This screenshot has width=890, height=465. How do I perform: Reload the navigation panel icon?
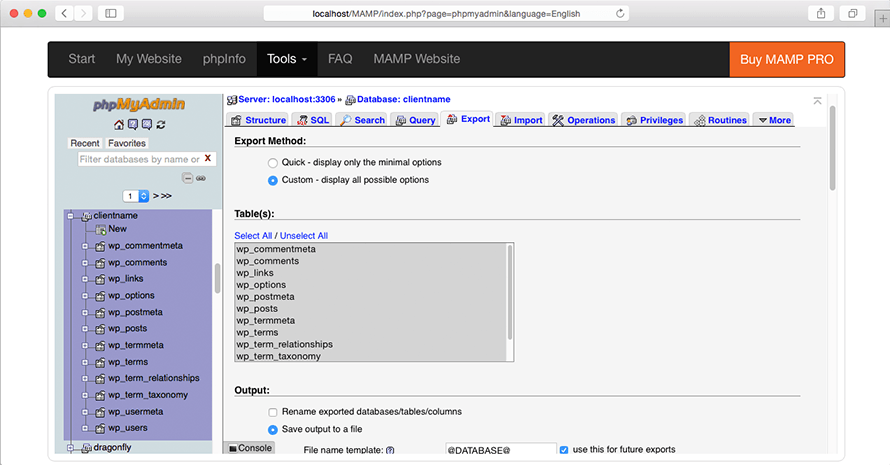(x=161, y=124)
